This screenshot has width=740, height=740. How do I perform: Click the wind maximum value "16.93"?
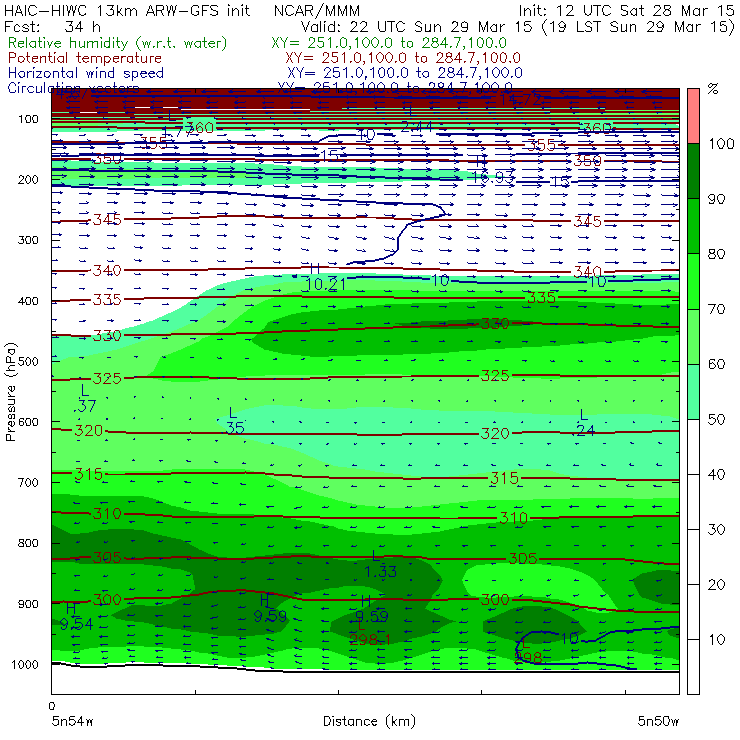[x=493, y=177]
